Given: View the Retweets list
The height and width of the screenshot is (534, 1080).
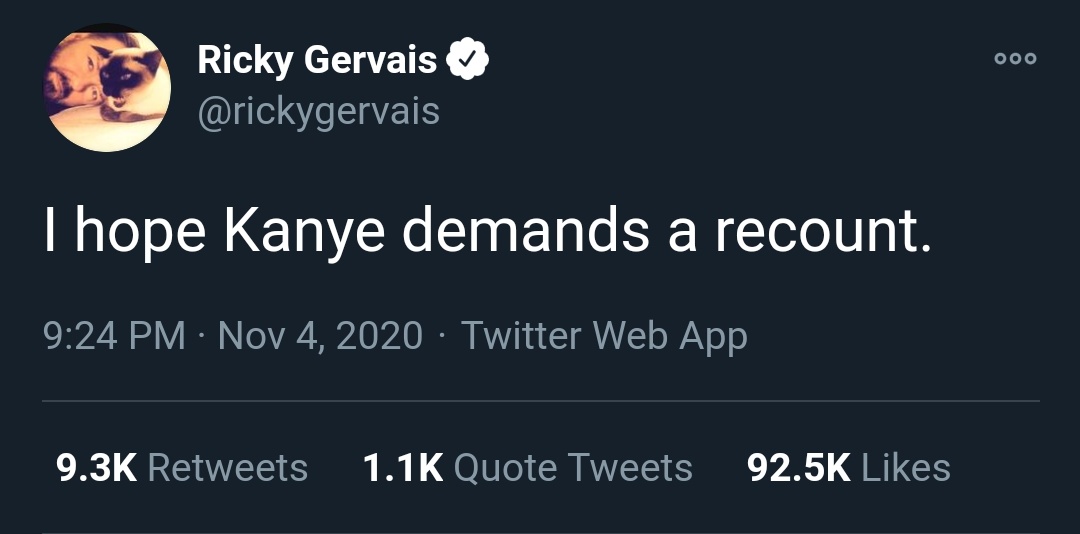Looking at the screenshot, I should [227, 467].
